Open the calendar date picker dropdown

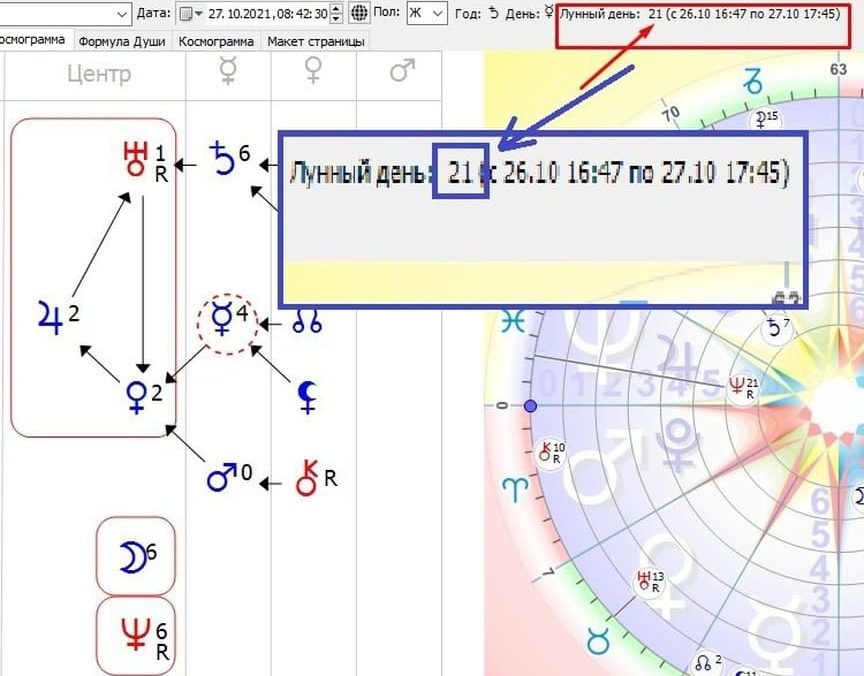pos(191,13)
